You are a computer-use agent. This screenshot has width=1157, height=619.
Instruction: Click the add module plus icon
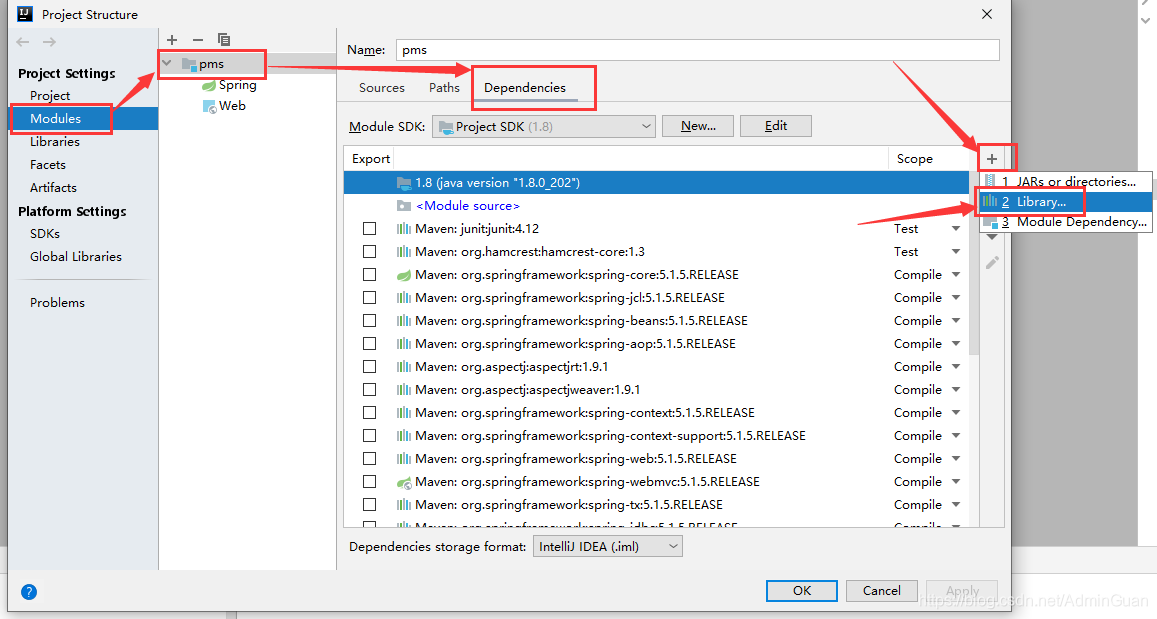172,40
